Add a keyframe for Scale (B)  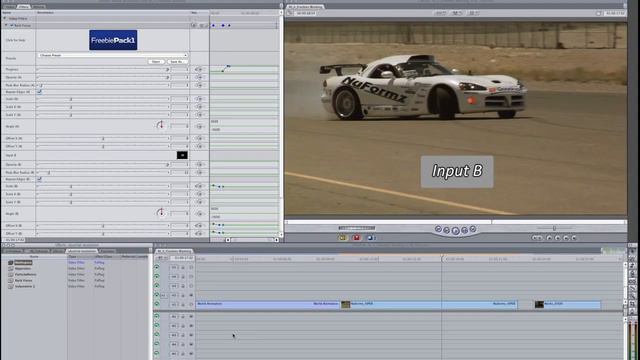click(x=200, y=186)
